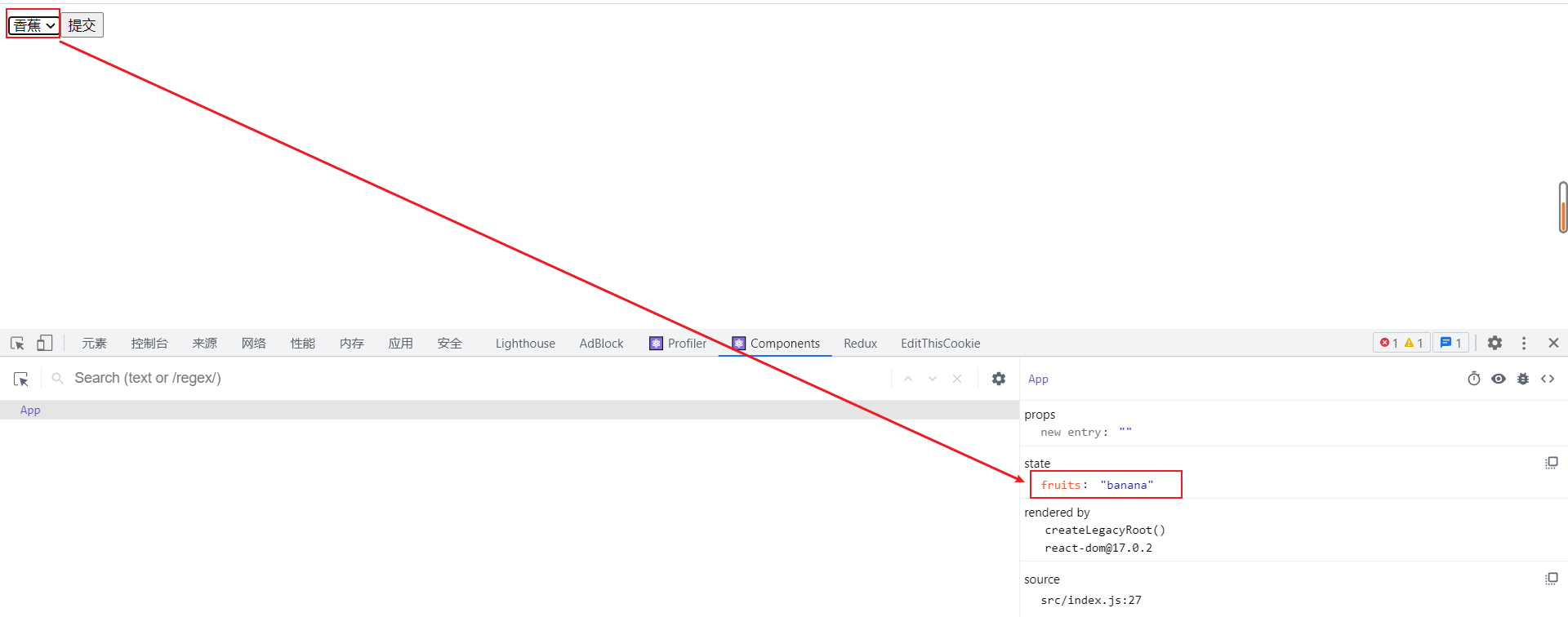Screen dimensions: 1568x617
Task: Inspect the matching DOM element eye icon
Action: click(x=1499, y=379)
